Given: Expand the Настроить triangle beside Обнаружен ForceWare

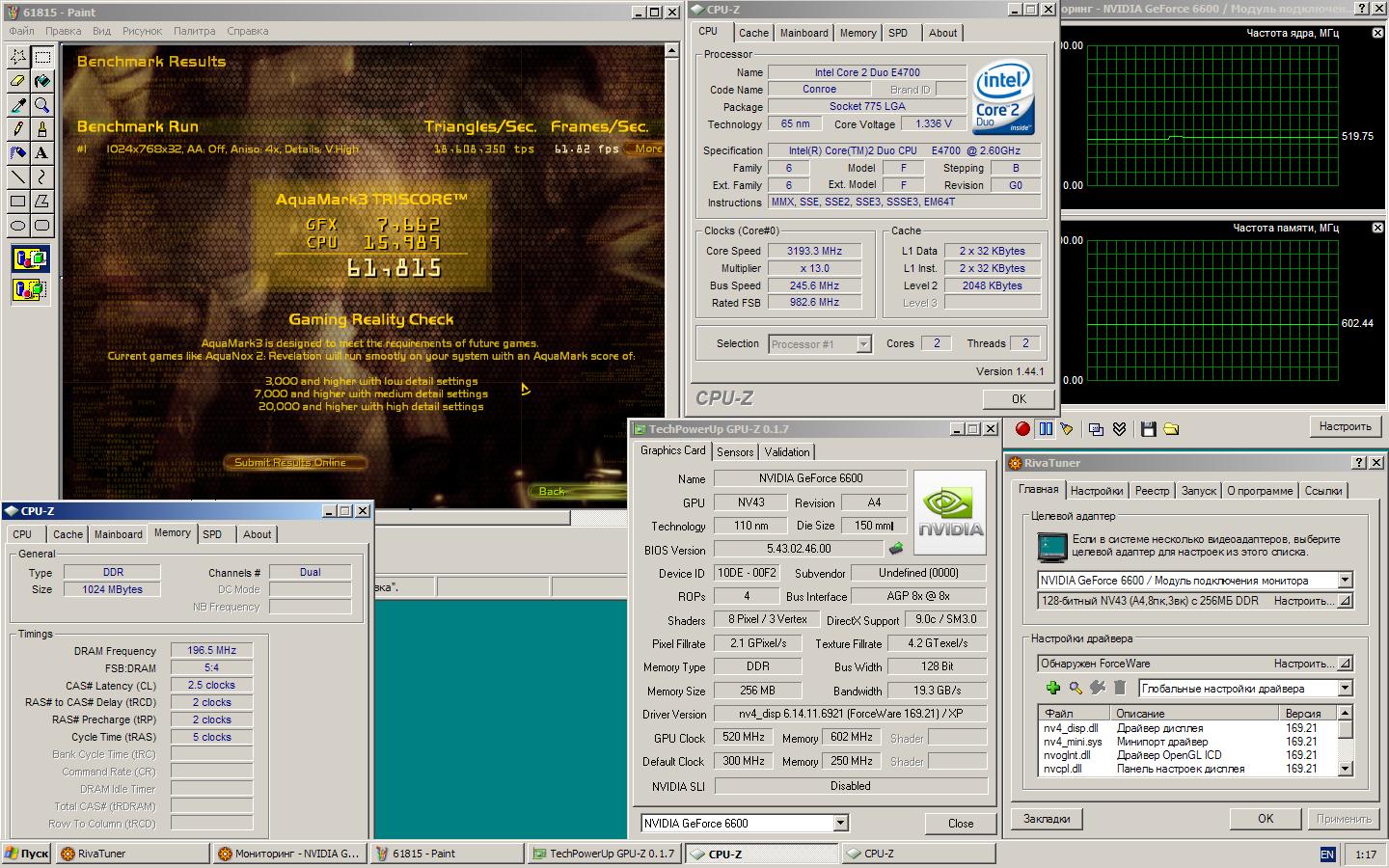Looking at the screenshot, I should (x=1345, y=664).
